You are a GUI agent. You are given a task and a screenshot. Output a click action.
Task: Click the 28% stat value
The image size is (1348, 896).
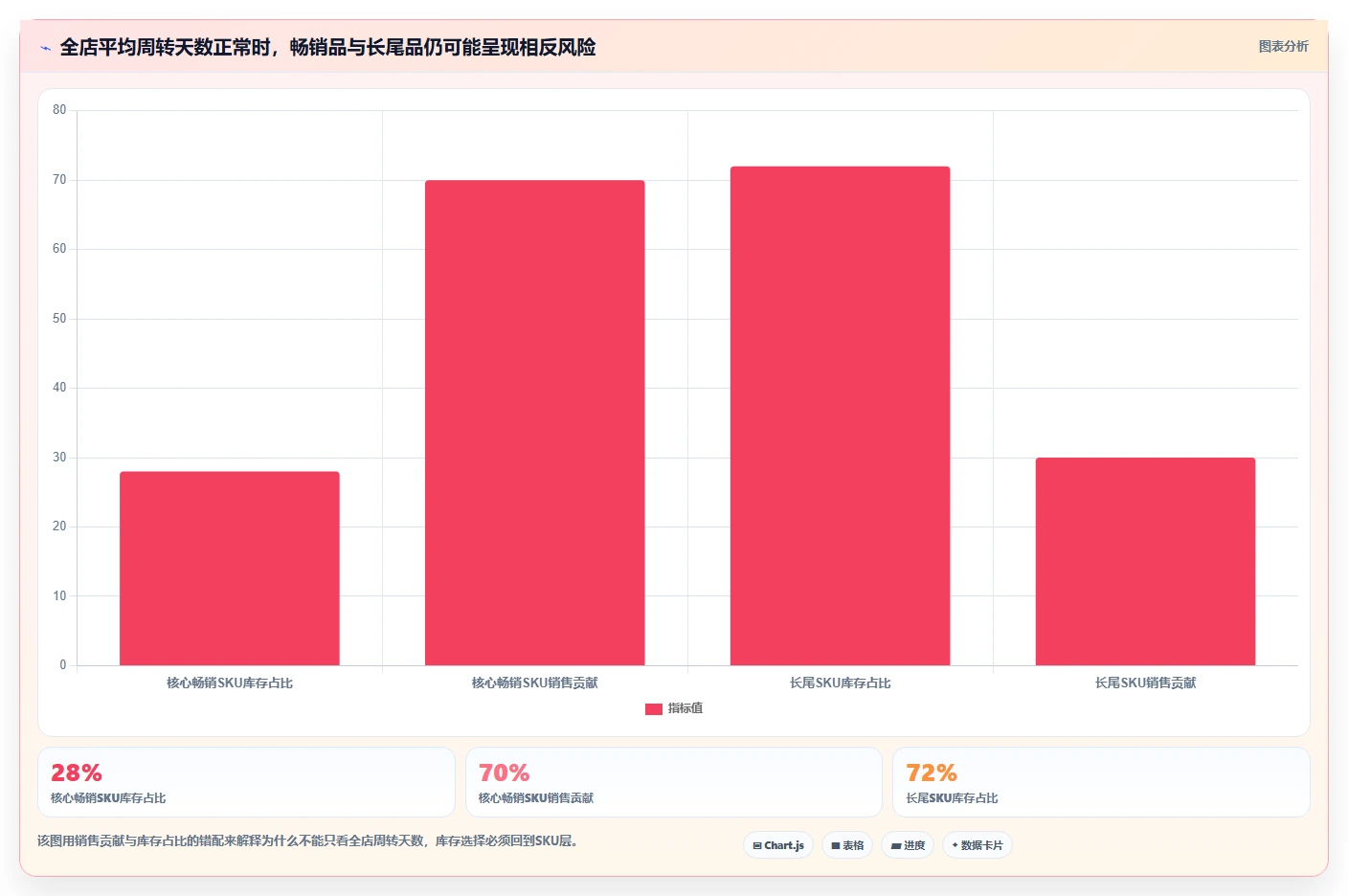[77, 773]
